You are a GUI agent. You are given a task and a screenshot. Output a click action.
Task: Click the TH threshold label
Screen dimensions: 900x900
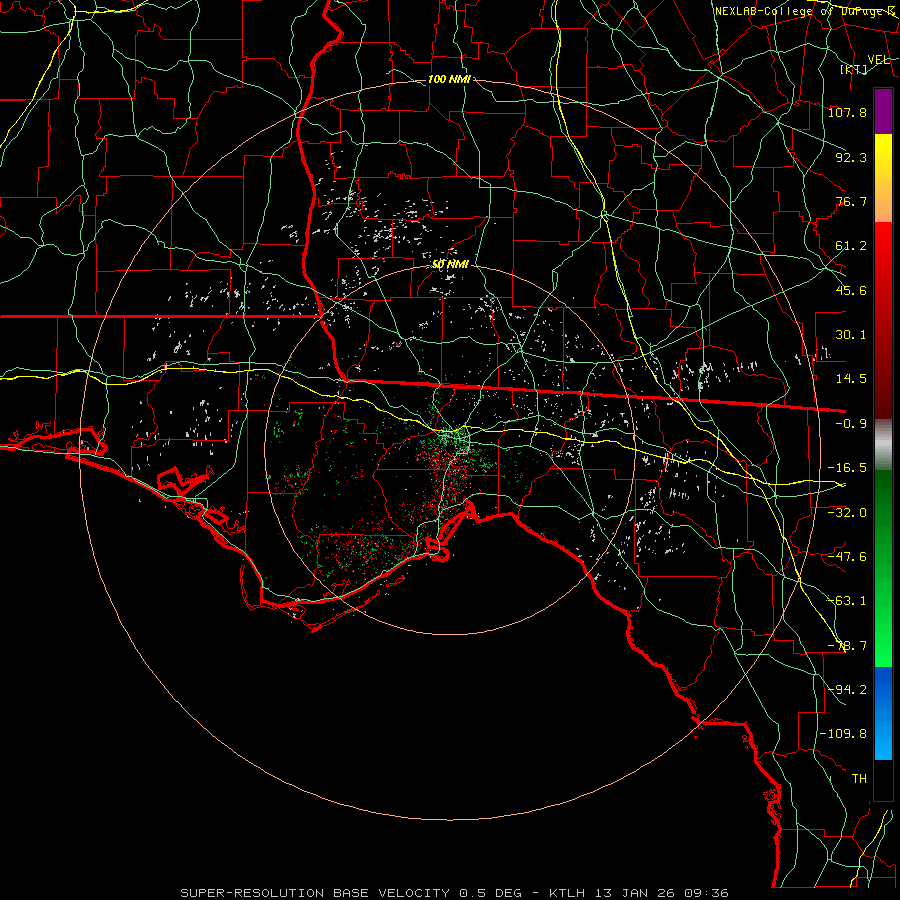tap(859, 779)
